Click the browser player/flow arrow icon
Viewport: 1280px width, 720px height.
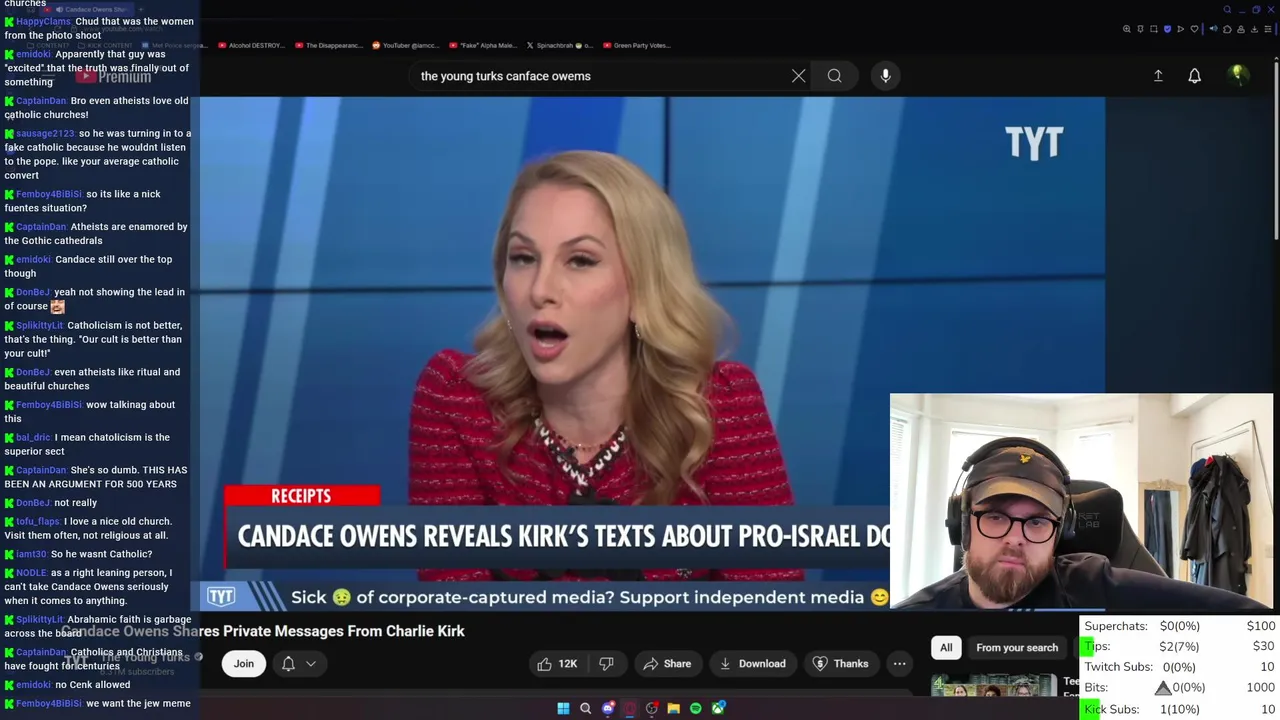[1180, 29]
